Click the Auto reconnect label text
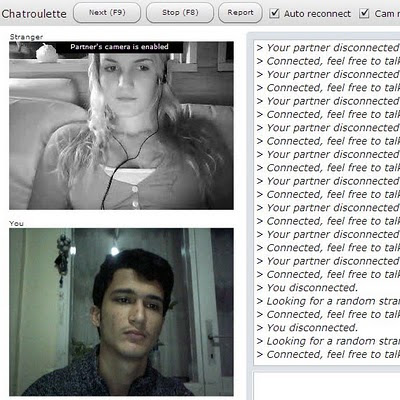The width and height of the screenshot is (400, 400). pyautogui.click(x=317, y=14)
